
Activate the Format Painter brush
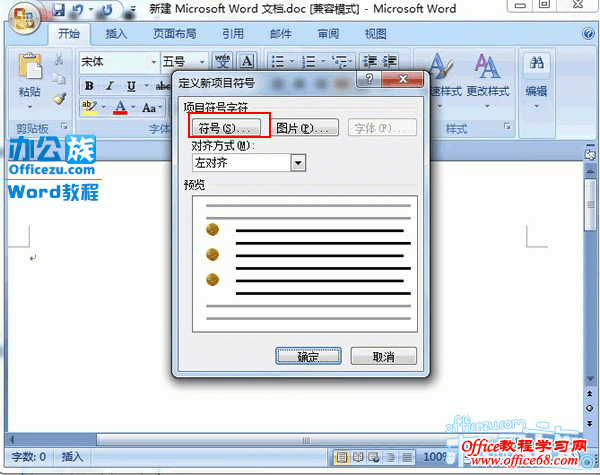tap(59, 99)
